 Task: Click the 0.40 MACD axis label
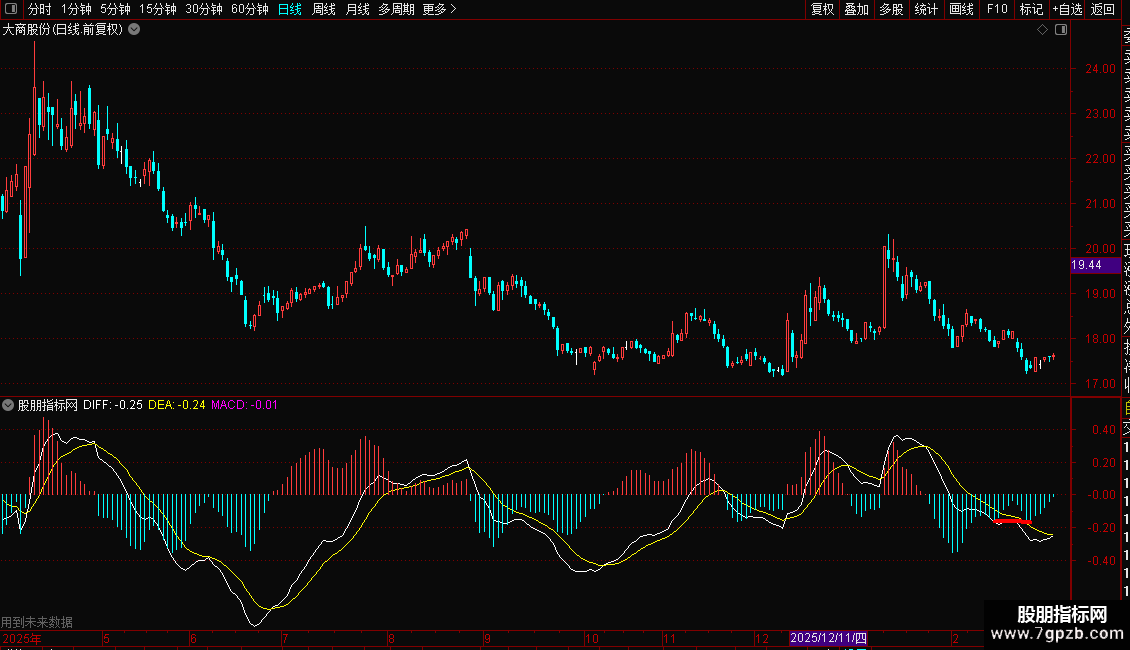[x=1104, y=429]
